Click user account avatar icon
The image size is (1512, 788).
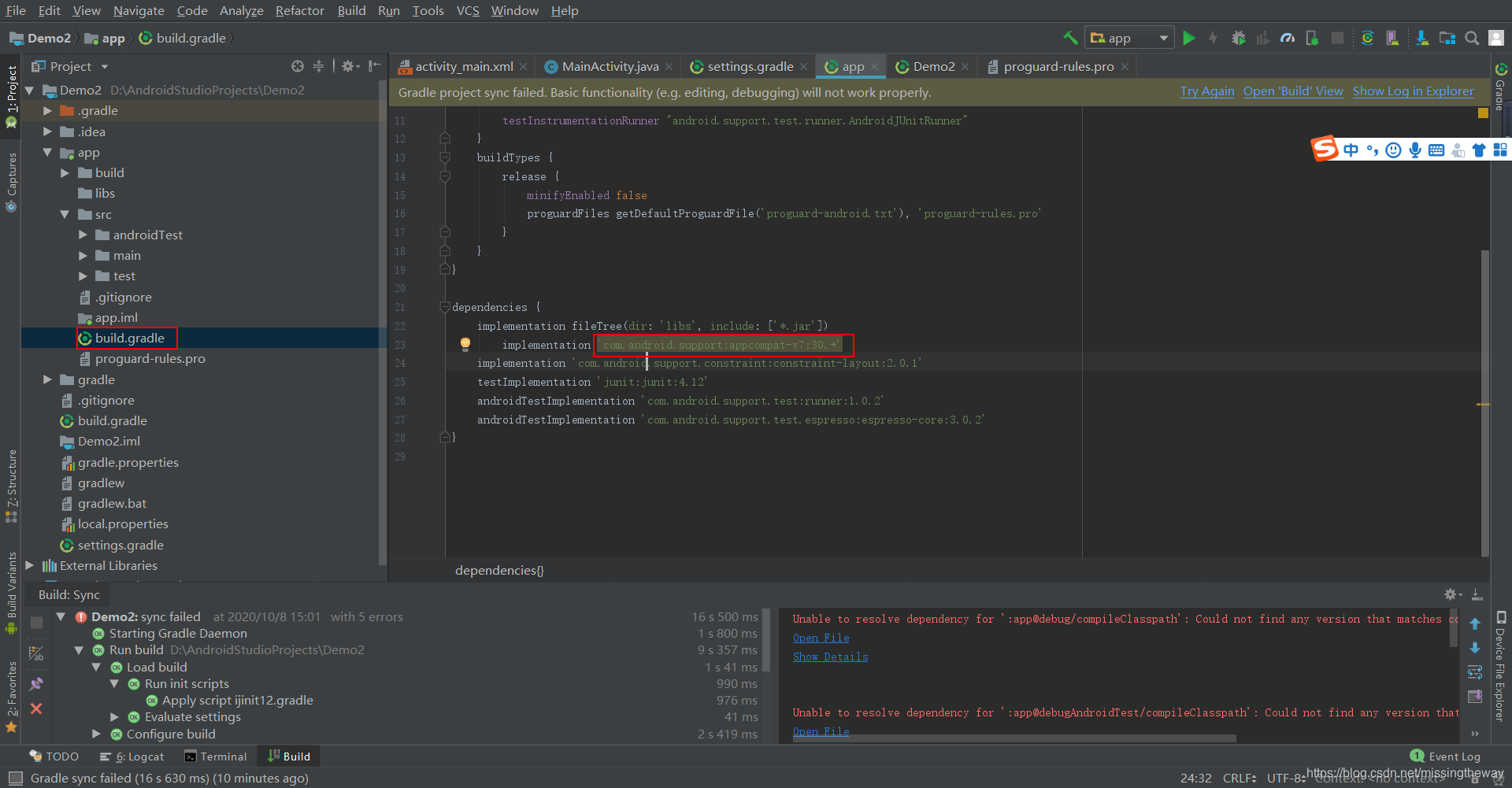(x=1497, y=38)
